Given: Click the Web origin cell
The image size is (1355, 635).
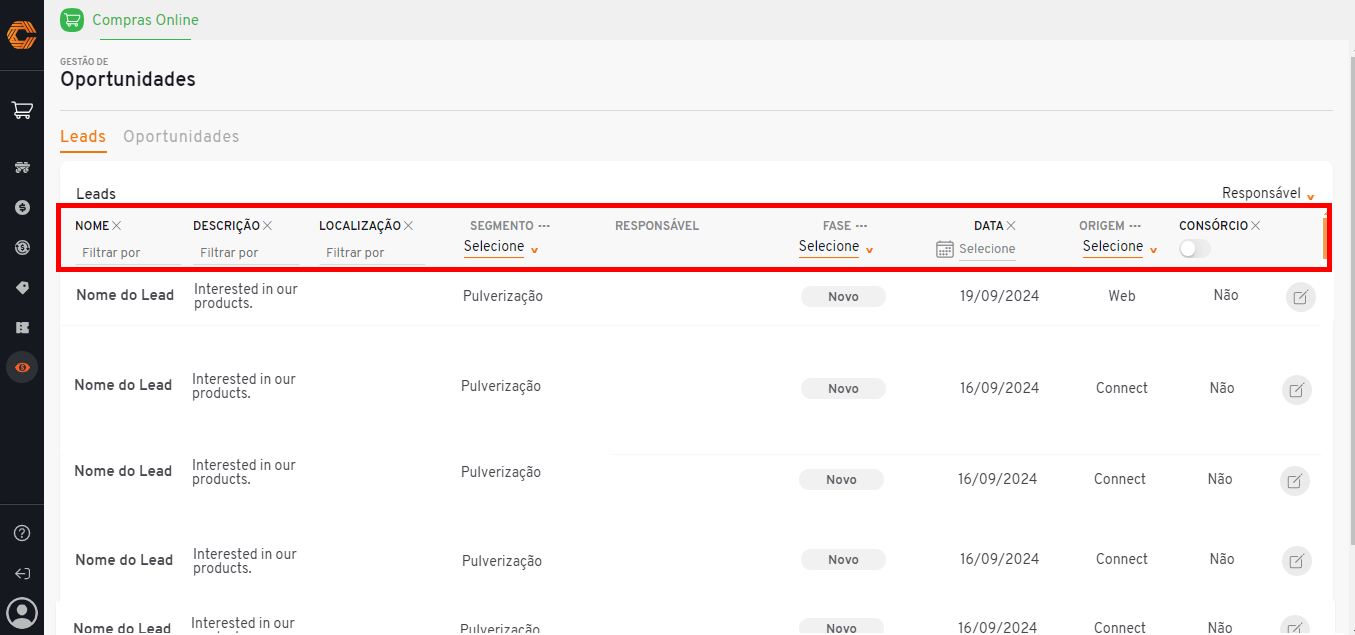Looking at the screenshot, I should 1122,296.
